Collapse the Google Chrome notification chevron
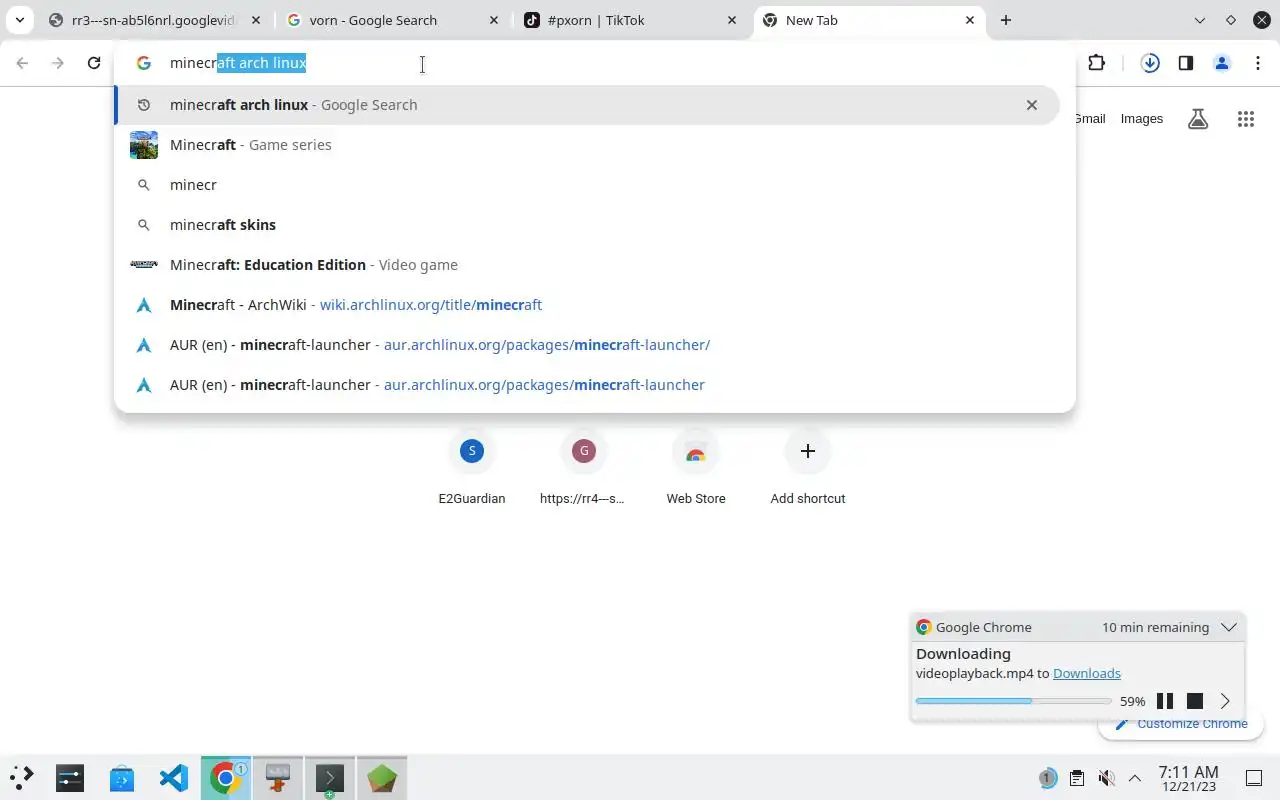 click(x=1229, y=627)
